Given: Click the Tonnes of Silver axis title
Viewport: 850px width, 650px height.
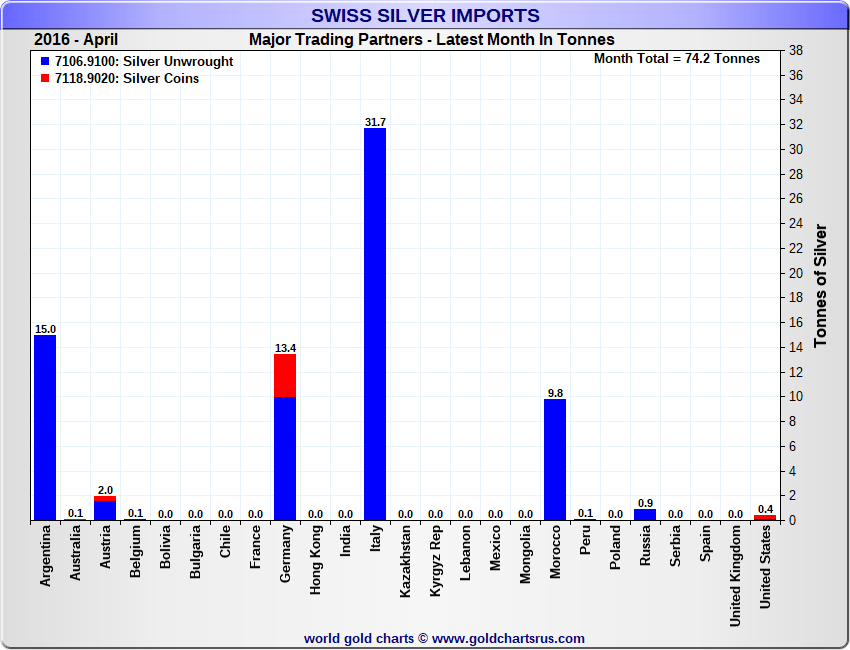Looking at the screenshot, I should pos(821,286).
